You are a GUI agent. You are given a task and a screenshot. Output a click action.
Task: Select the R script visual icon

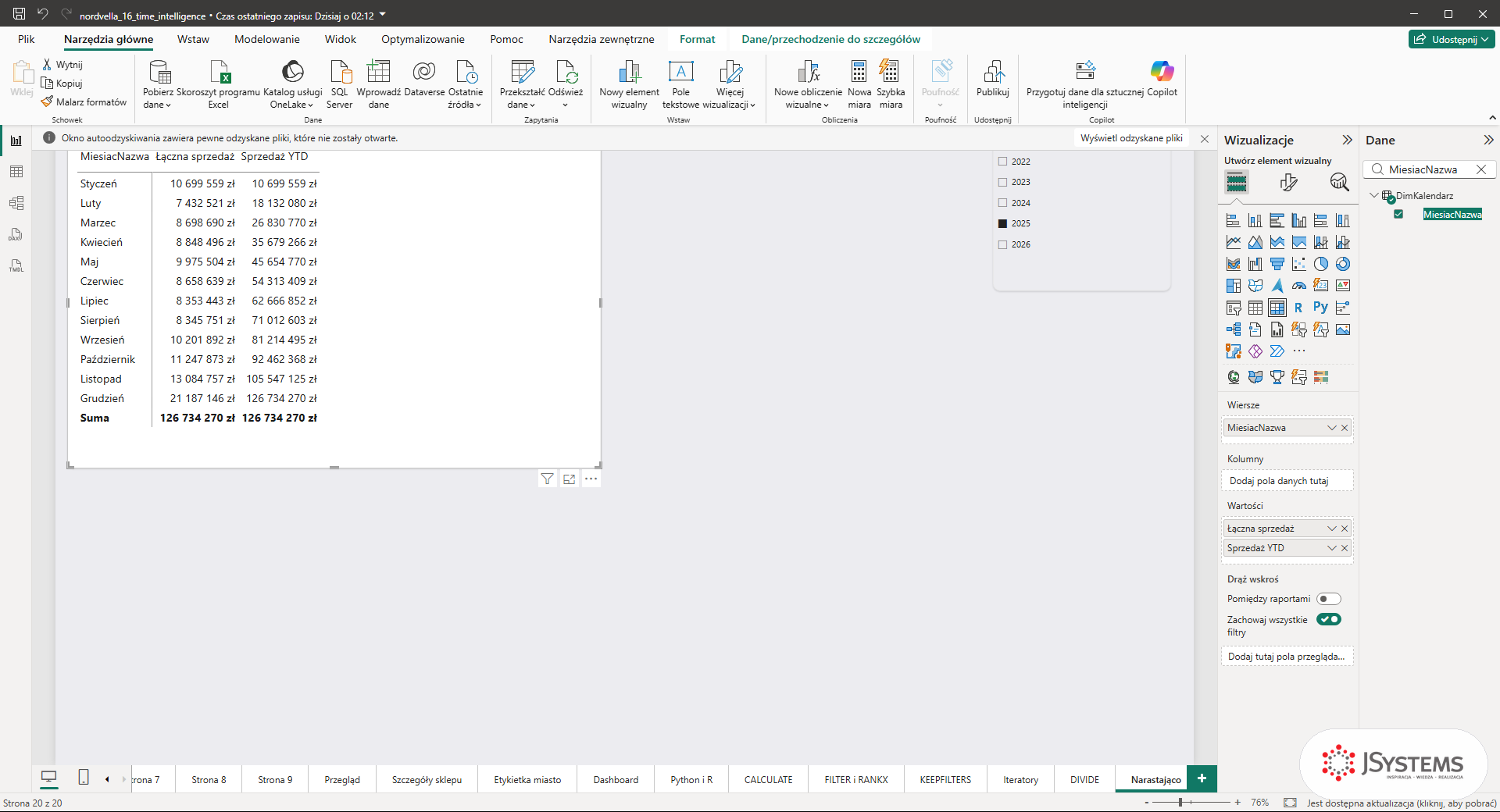tap(1298, 308)
